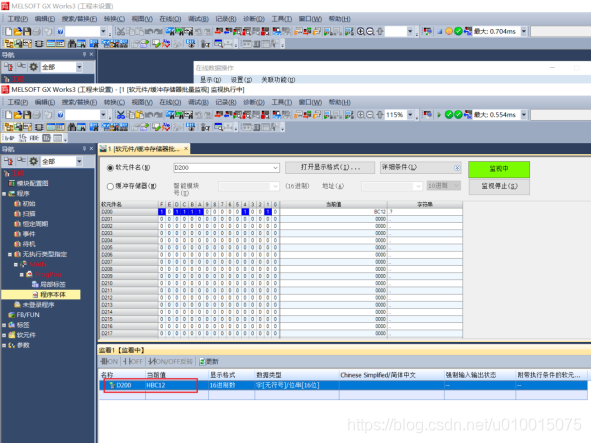Click the Zoom In magnifier in front toolbar
Screen dimensions: 591x443
tap(361, 115)
